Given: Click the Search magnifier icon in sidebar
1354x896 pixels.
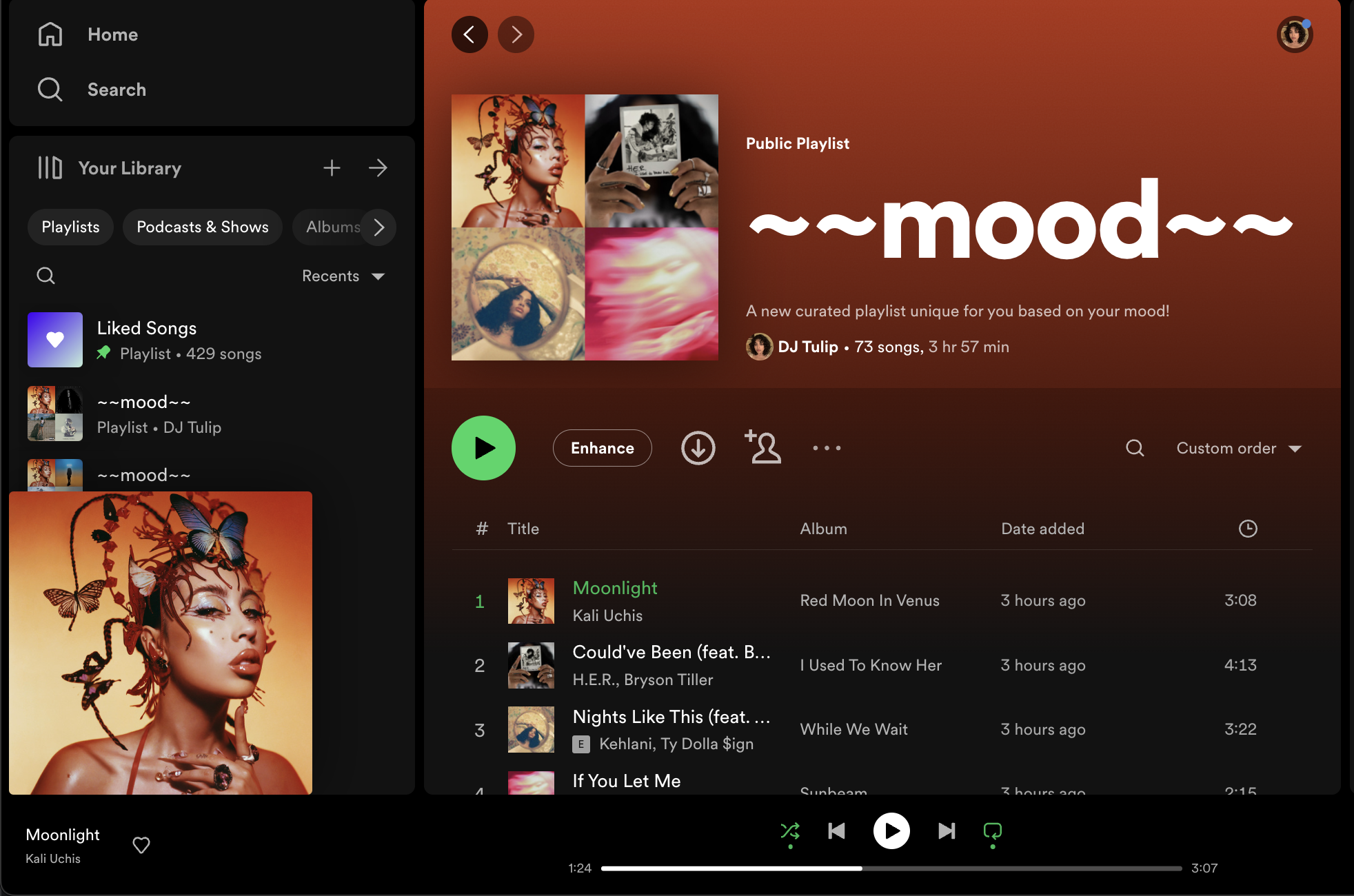Looking at the screenshot, I should [50, 90].
